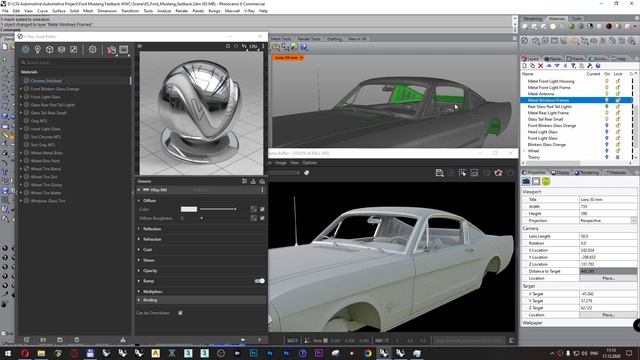Toggle the Bump switch
The image size is (640, 360).
[260, 281]
